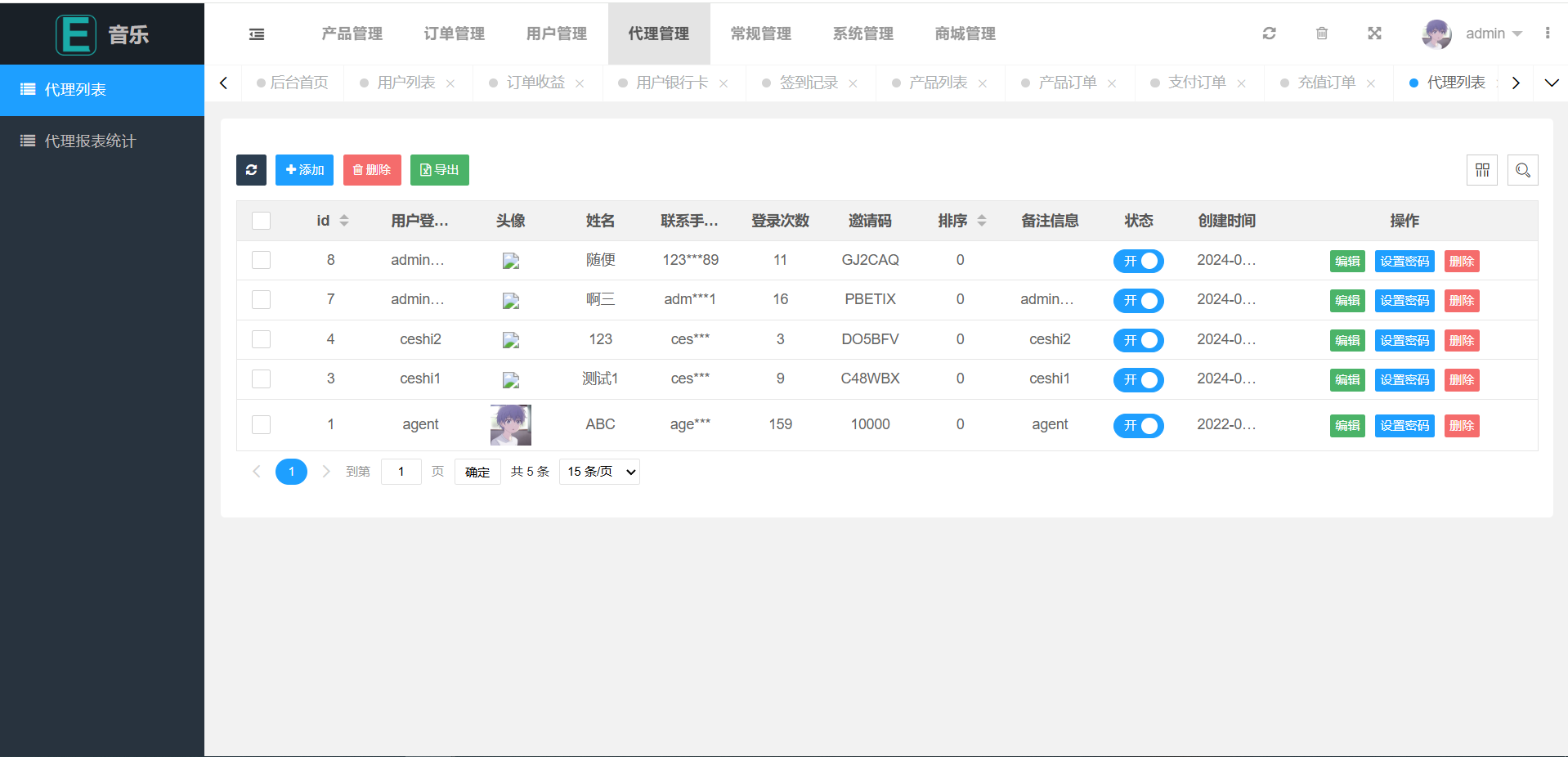Open the table search magnifier icon
Image resolution: width=1568 pixels, height=757 pixels.
click(x=1522, y=170)
